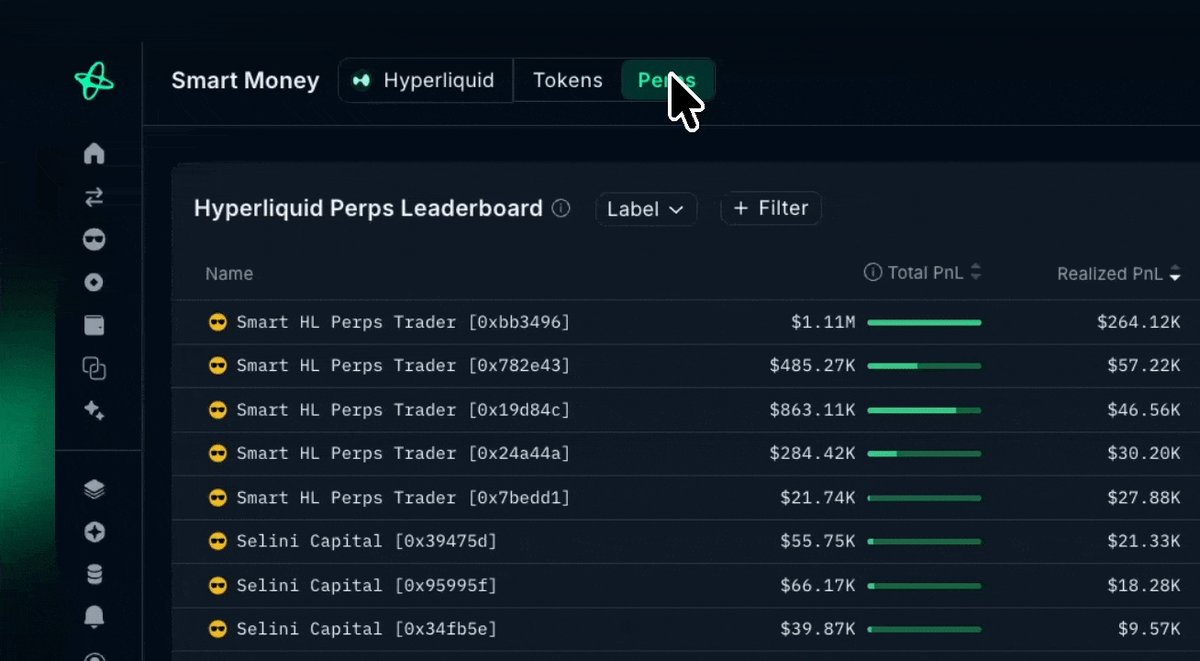The height and width of the screenshot is (661, 1200).
Task: Open the swap arrows sidebar icon
Action: pos(94,197)
